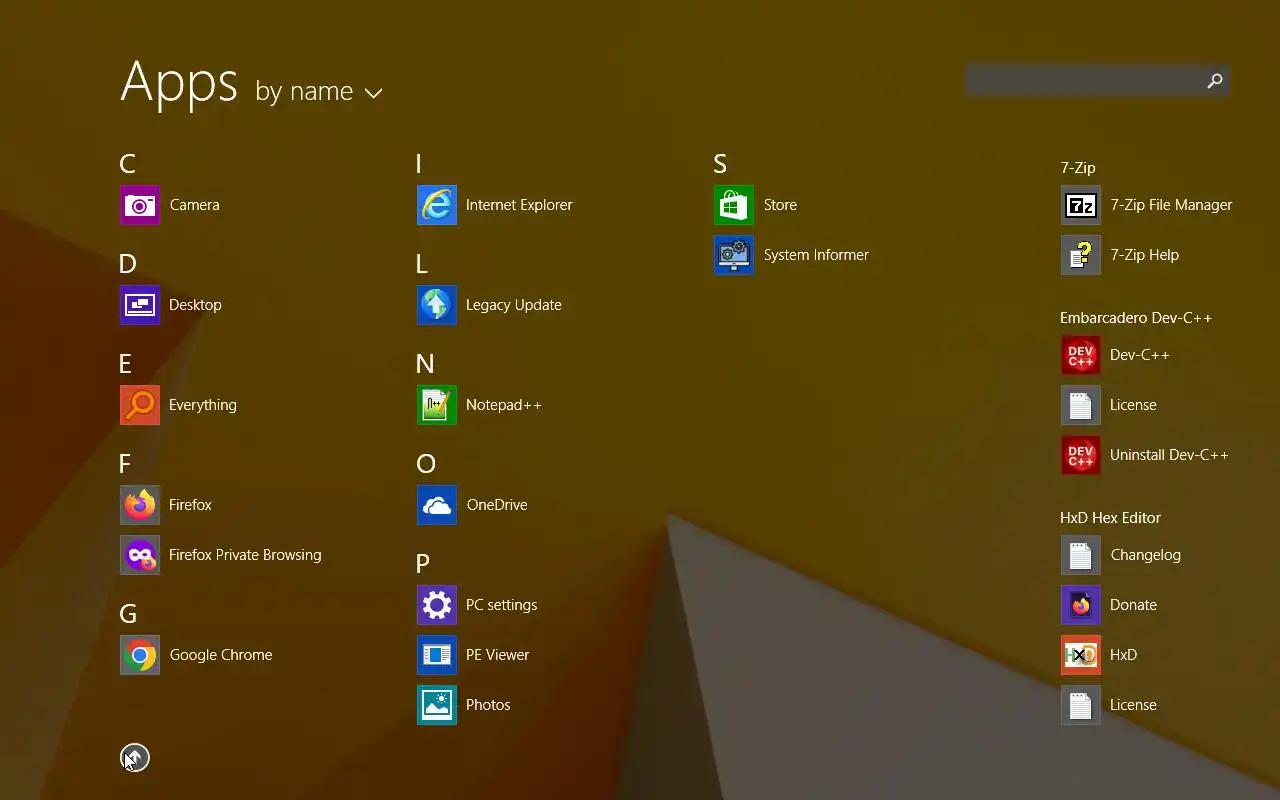Open the HxD Hex Editor License icon

point(1081,705)
